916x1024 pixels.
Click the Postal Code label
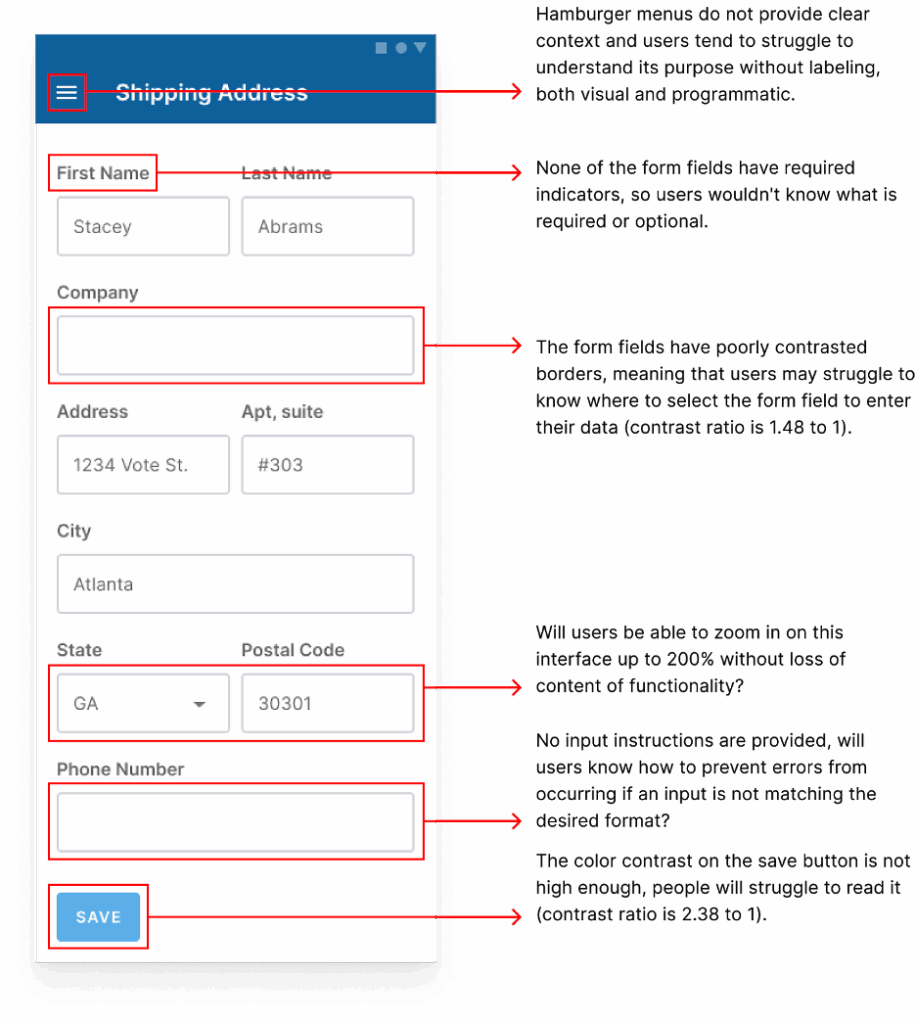[x=293, y=650]
